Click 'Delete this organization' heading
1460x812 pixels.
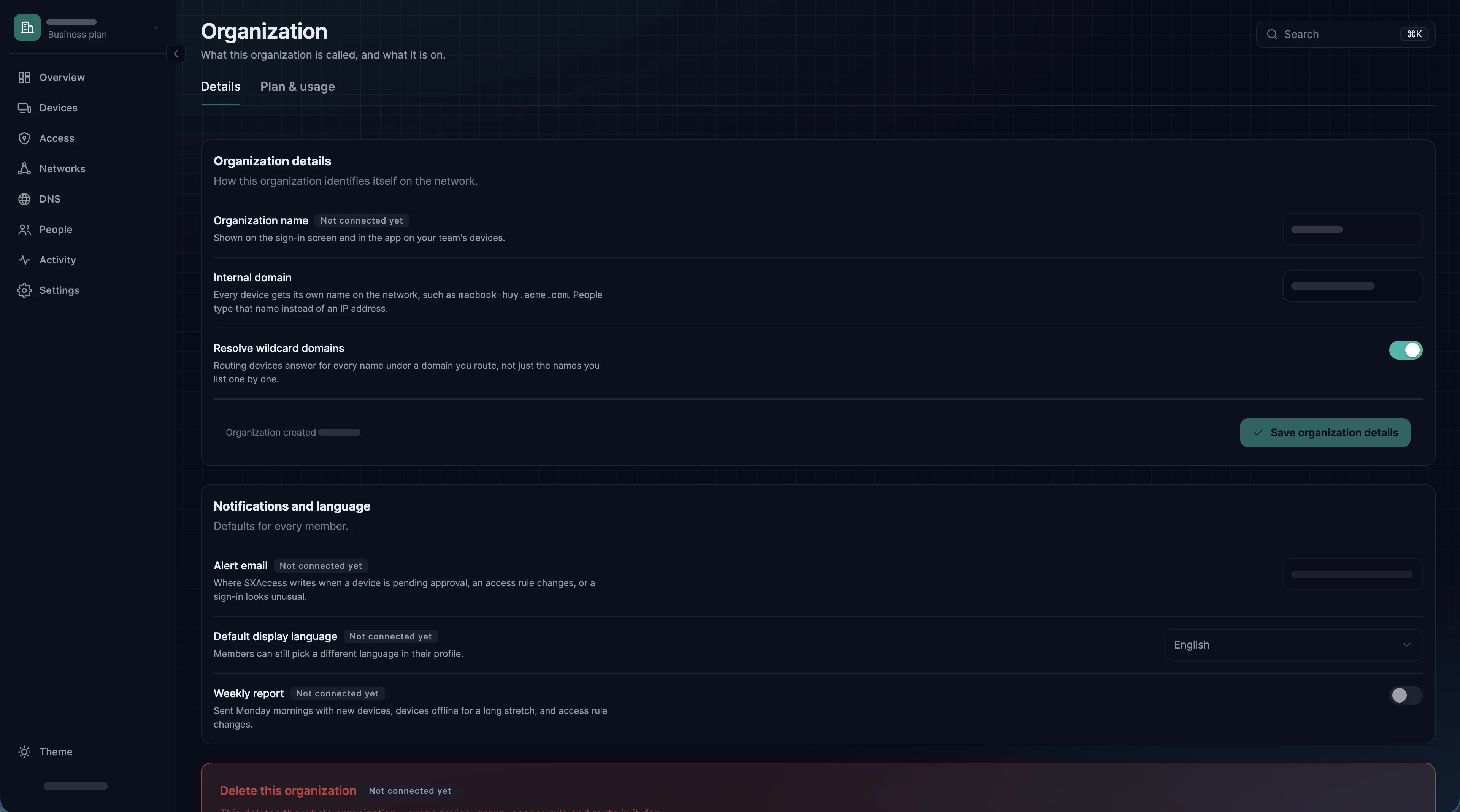pyautogui.click(x=288, y=790)
